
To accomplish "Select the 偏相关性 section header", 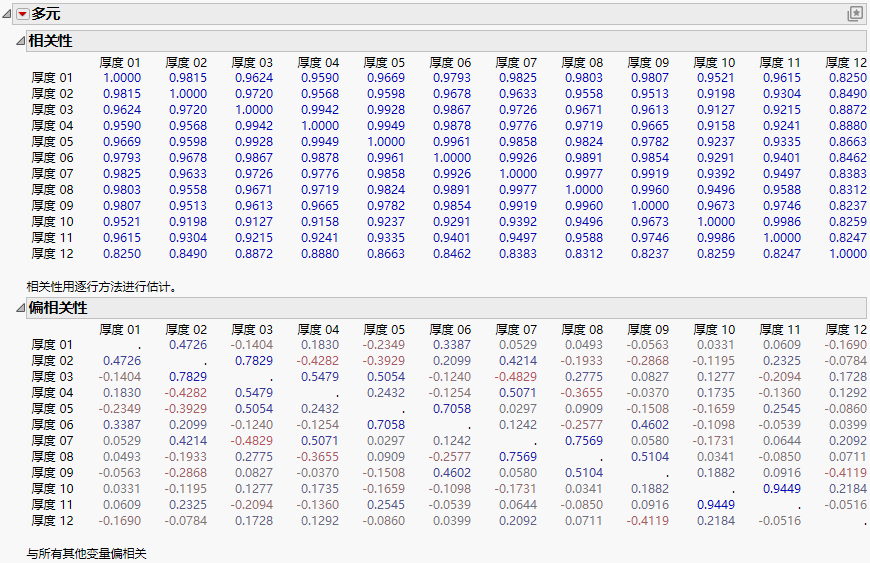I will point(57,308).
